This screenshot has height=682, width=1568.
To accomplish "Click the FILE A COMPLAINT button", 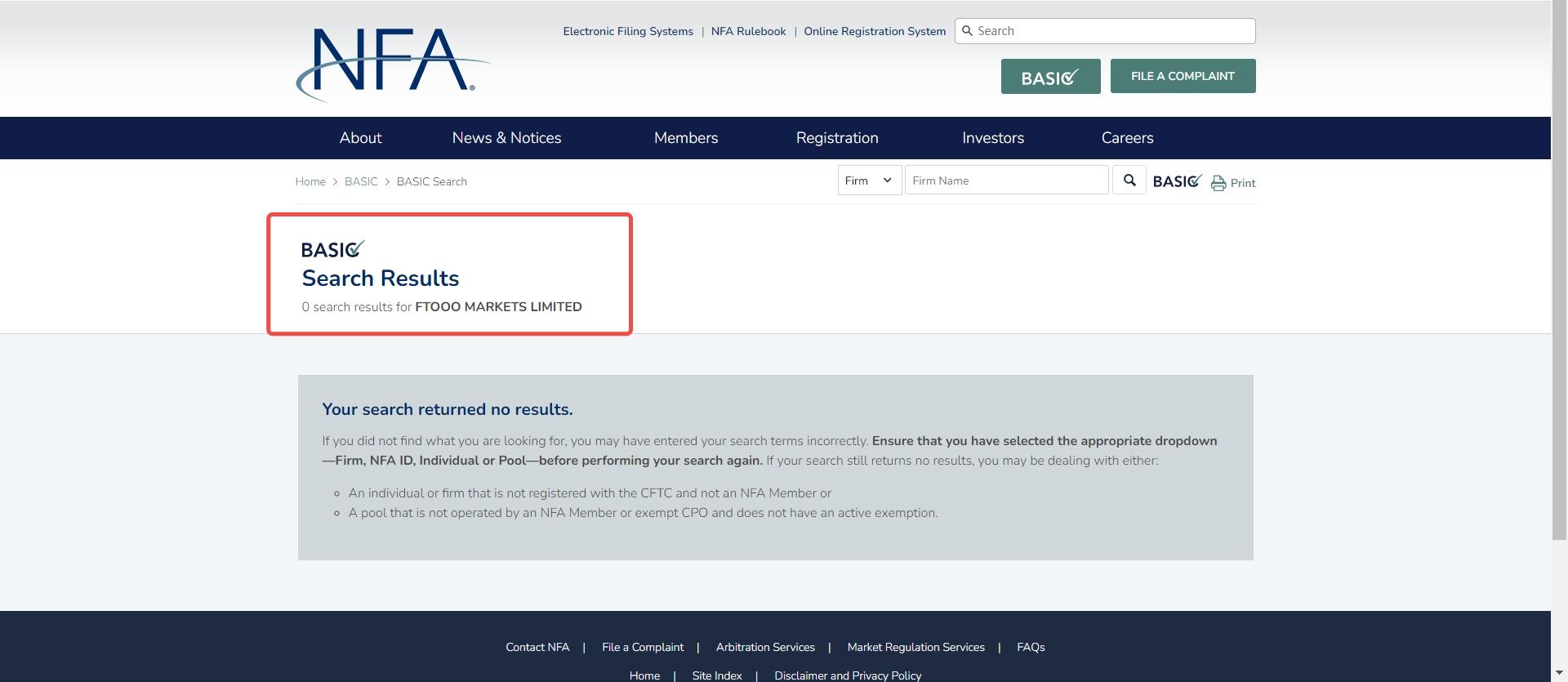I will point(1183,76).
